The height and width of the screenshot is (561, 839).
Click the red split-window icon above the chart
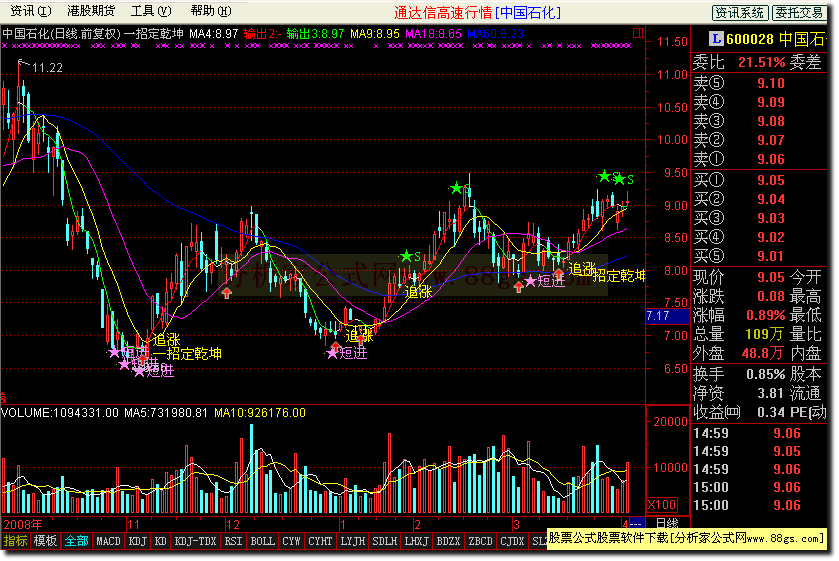[x=638, y=33]
